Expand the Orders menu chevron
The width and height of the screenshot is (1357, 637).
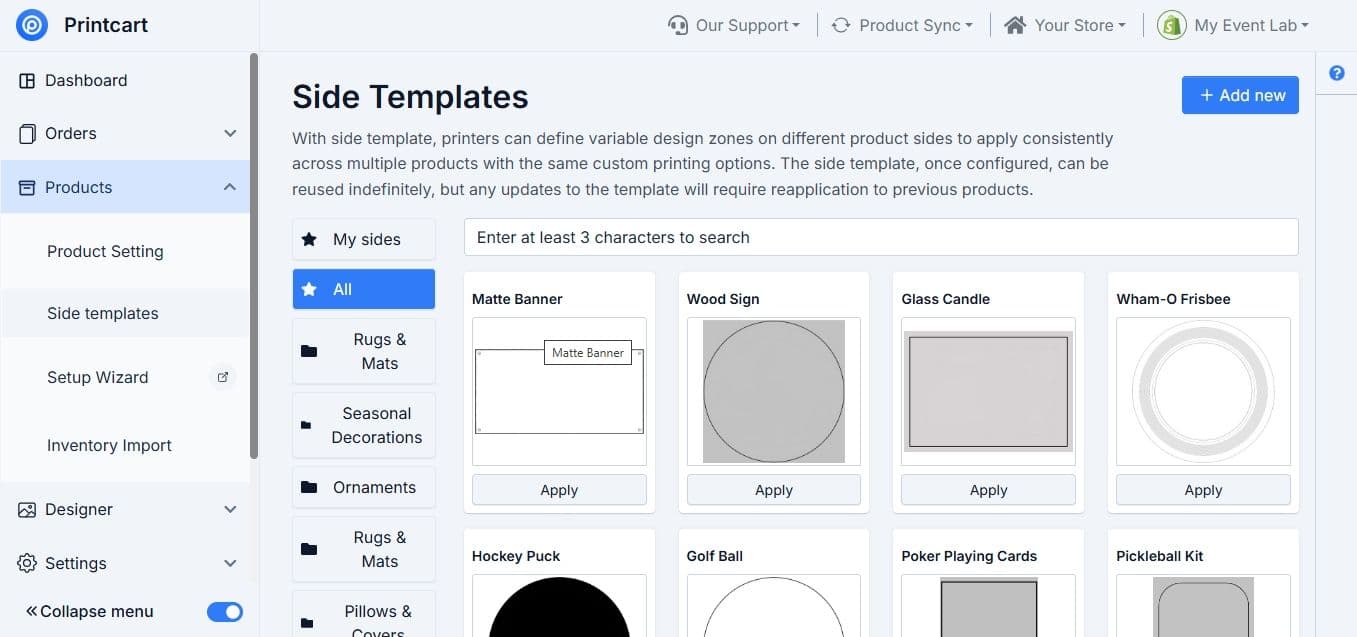[x=230, y=133]
